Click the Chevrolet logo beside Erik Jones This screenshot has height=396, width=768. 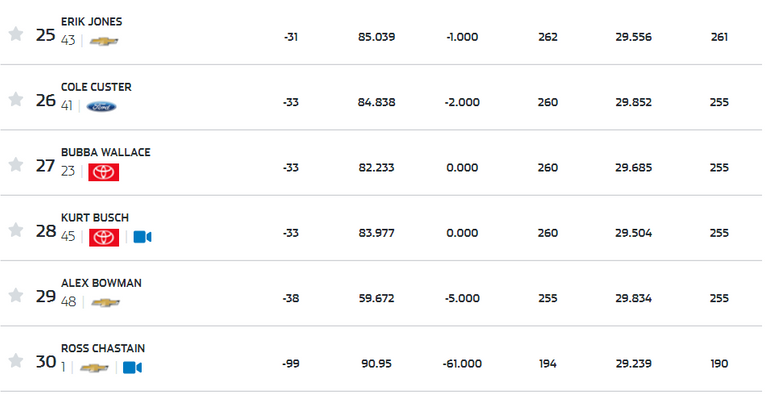coord(104,41)
